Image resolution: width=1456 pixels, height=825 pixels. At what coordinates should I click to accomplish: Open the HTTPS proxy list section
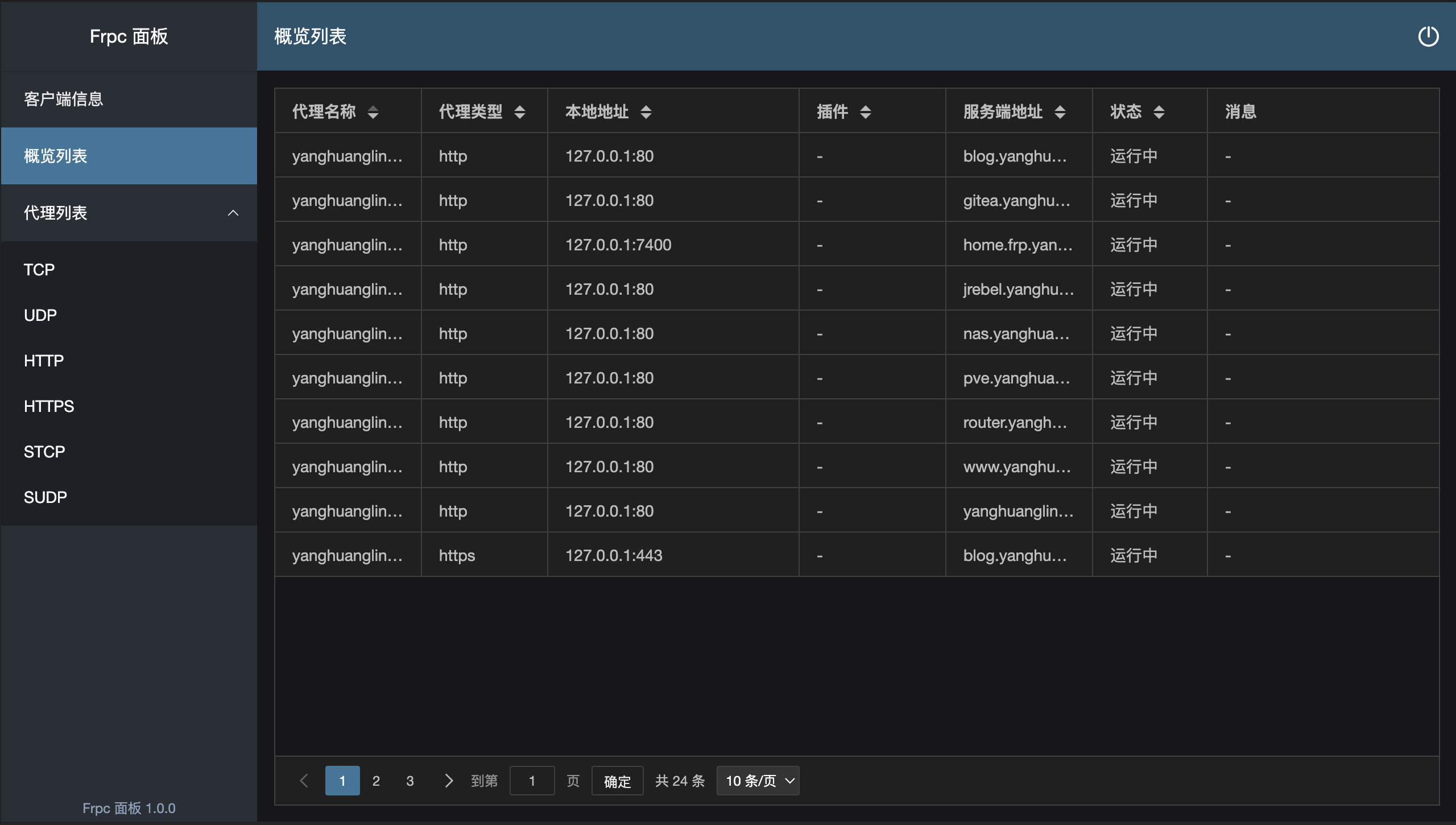(x=48, y=406)
